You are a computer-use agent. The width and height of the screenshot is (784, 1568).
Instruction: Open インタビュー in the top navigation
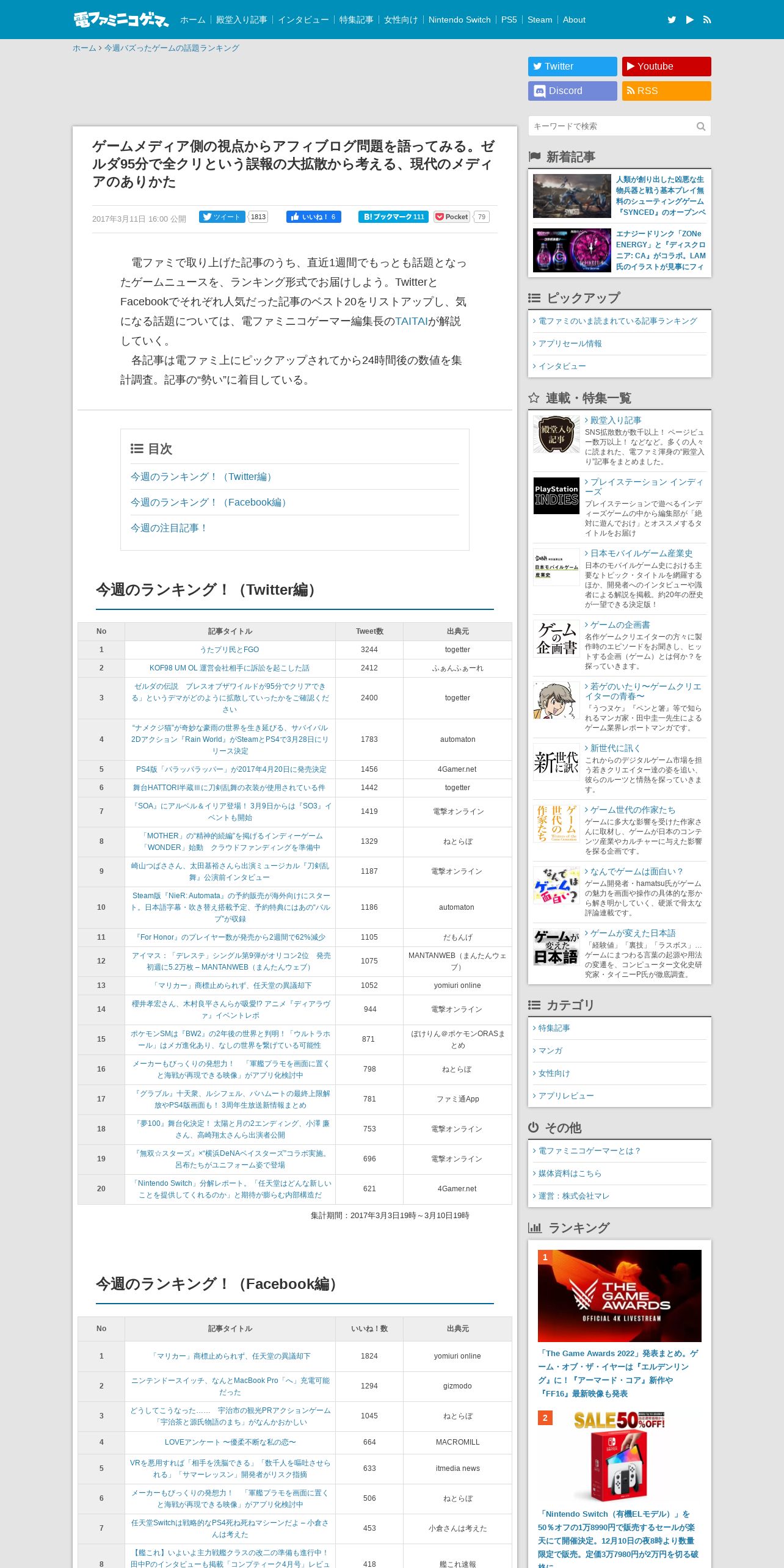tap(303, 20)
